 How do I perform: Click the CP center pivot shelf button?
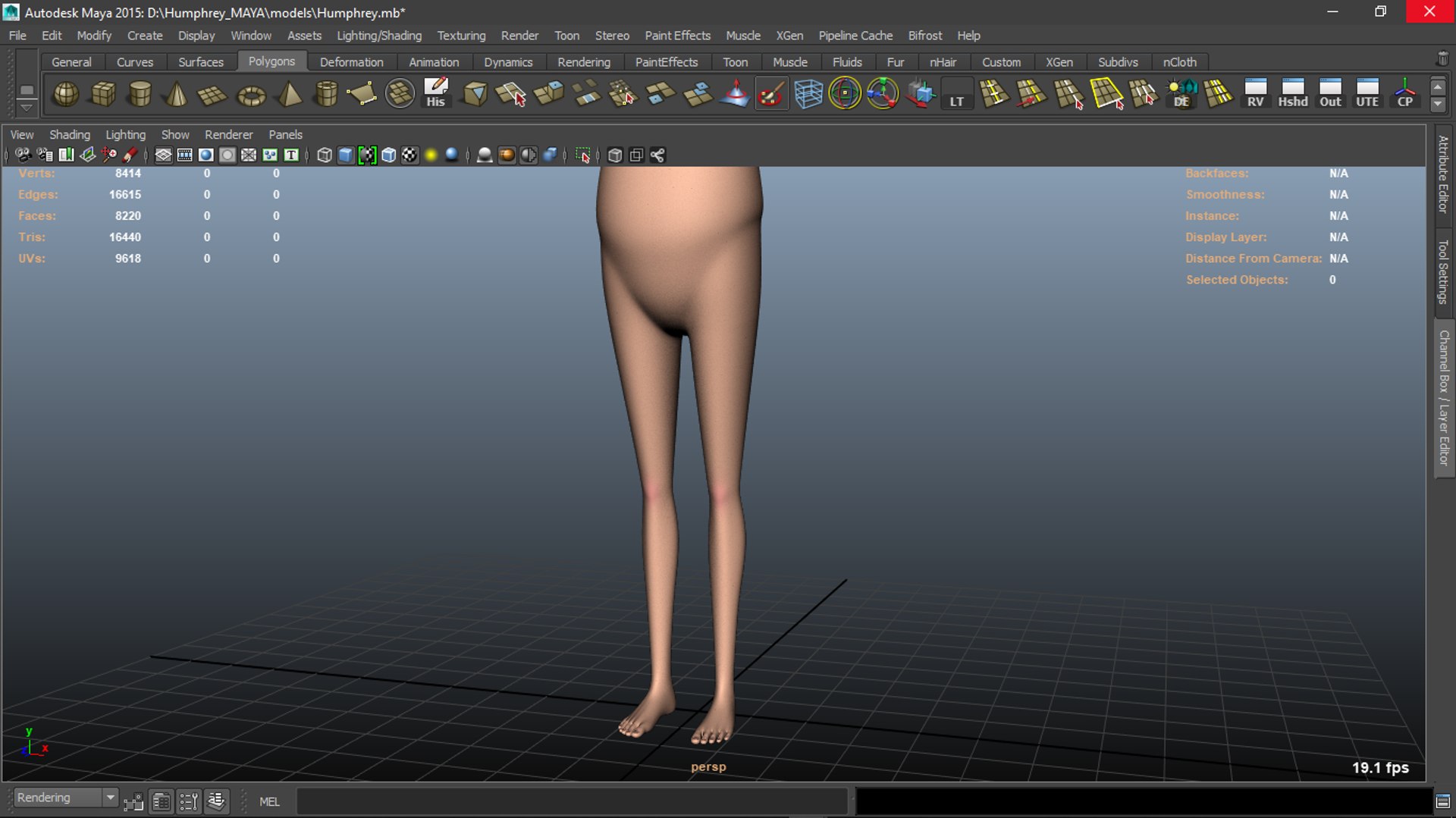[x=1405, y=94]
